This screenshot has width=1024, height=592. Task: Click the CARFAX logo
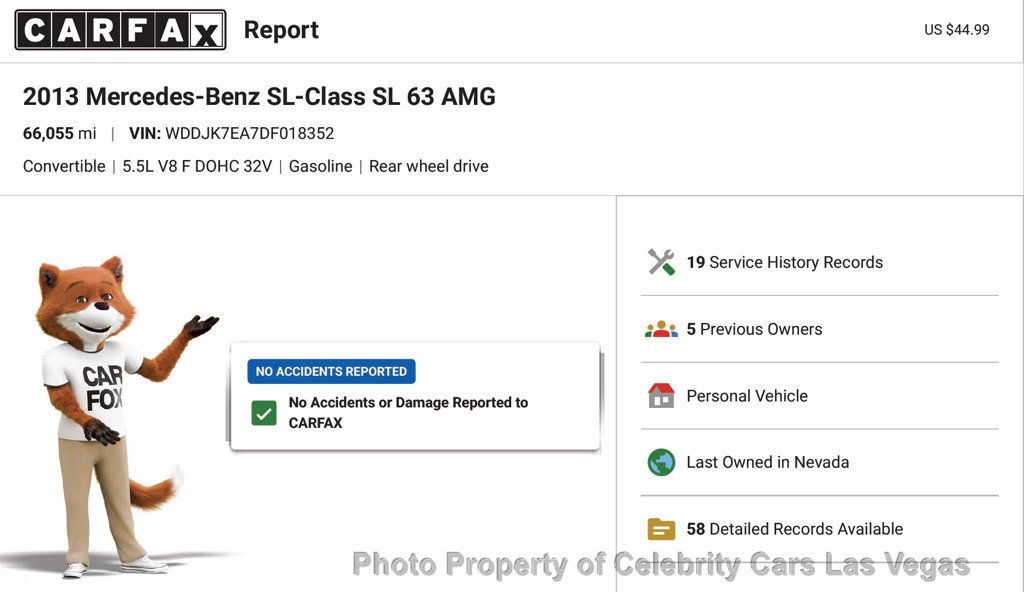click(120, 29)
